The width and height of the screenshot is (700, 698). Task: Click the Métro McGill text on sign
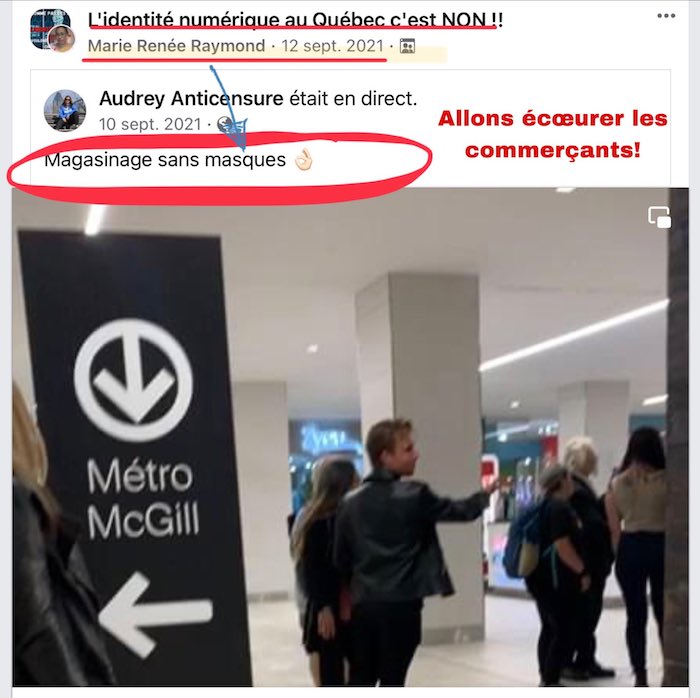[143, 499]
